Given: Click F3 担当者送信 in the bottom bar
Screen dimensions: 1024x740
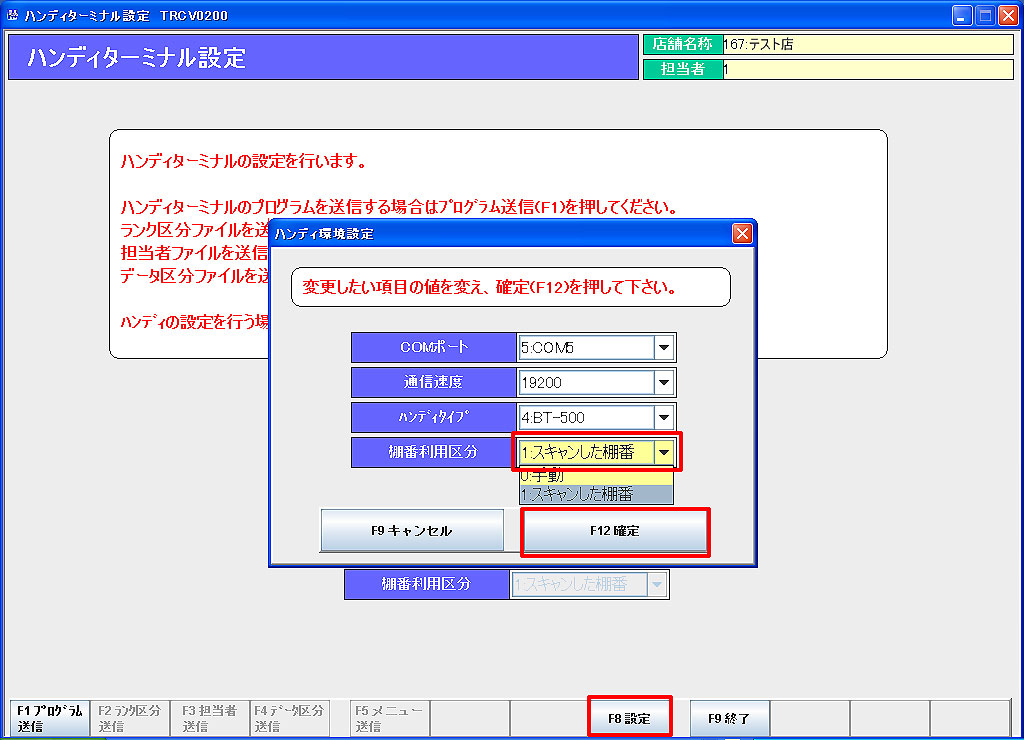Looking at the screenshot, I should [209, 718].
